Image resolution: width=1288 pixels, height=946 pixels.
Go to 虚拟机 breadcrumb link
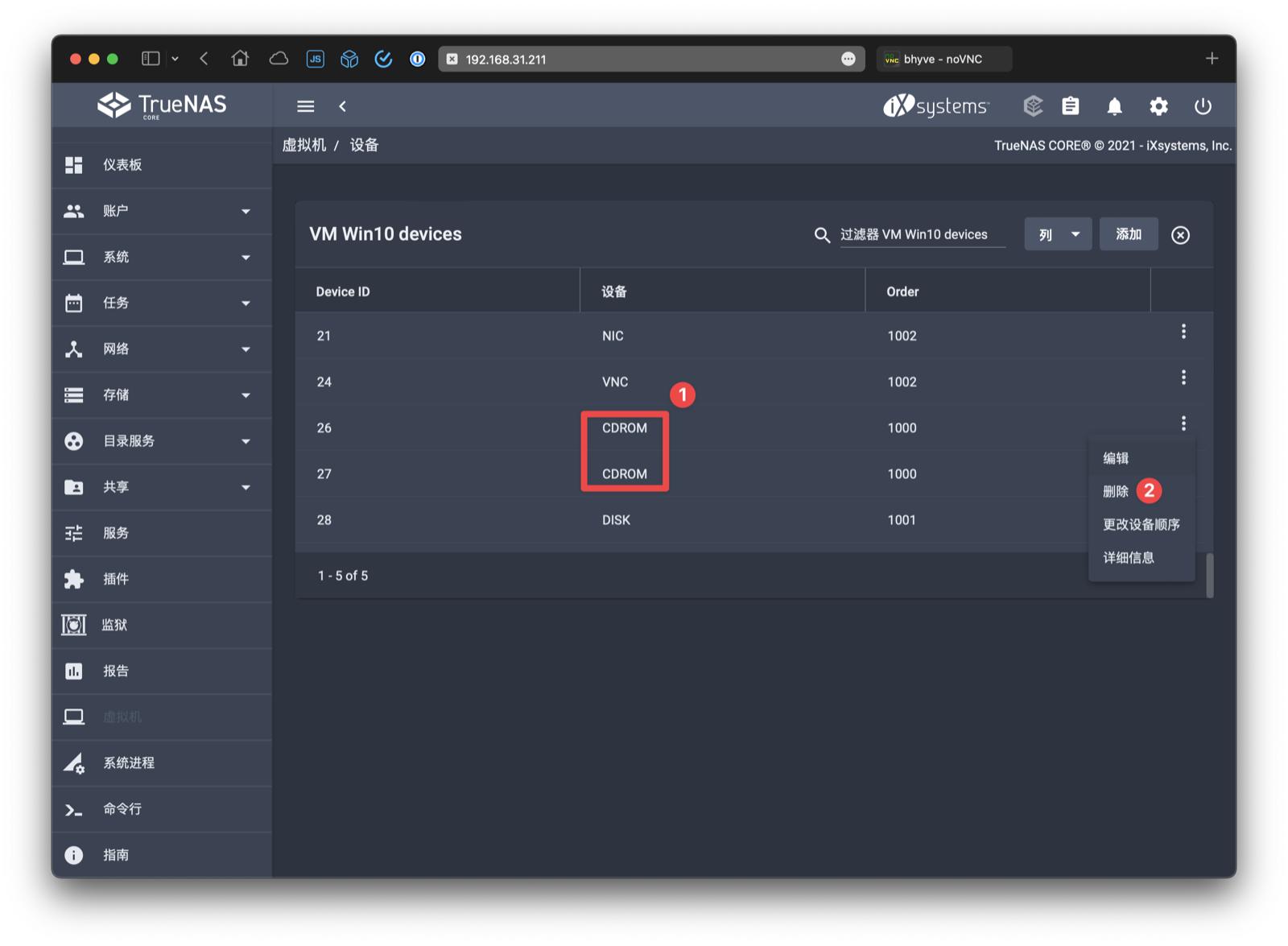(x=304, y=145)
